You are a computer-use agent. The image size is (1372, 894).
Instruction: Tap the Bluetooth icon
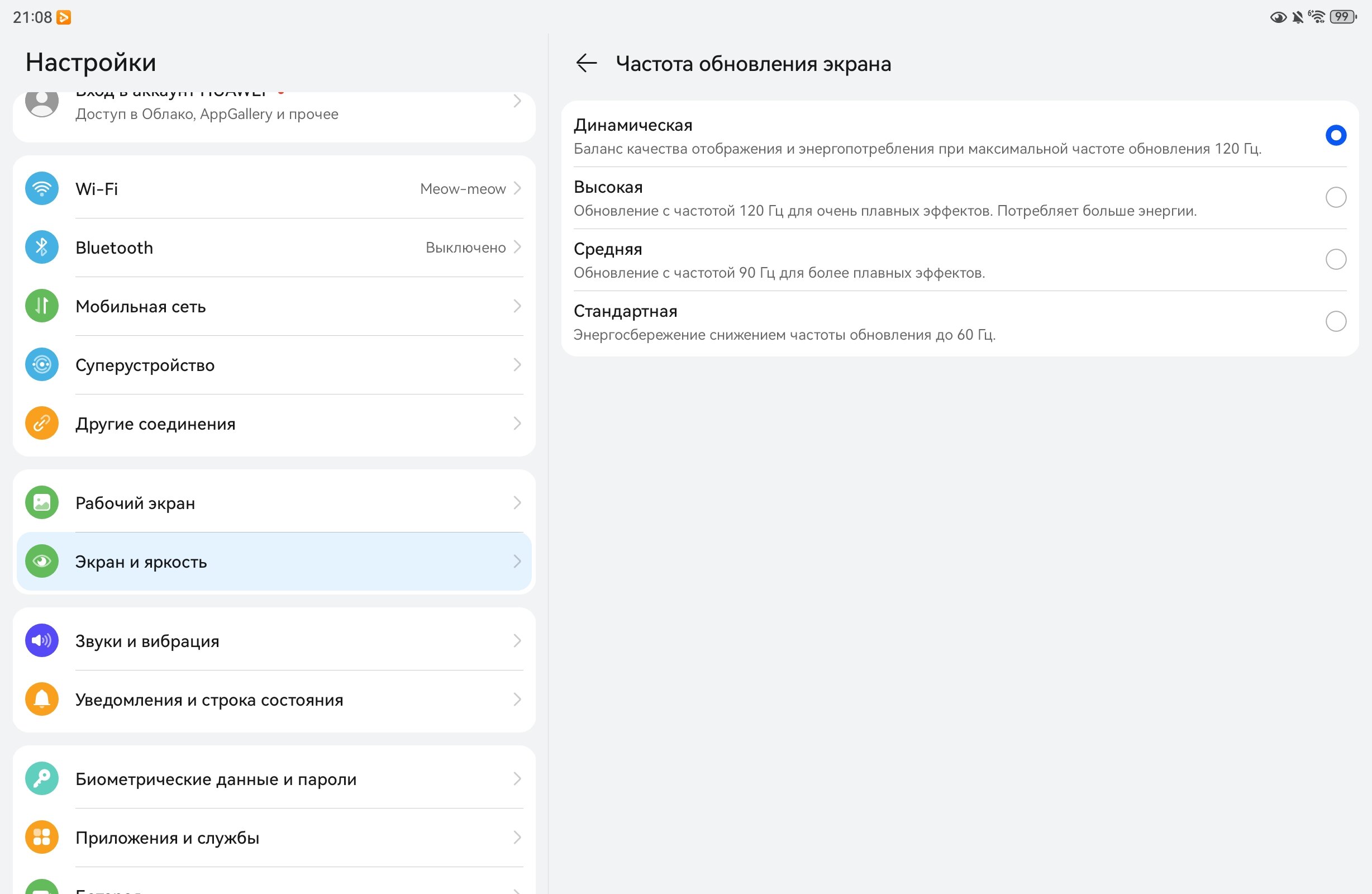click(x=41, y=248)
